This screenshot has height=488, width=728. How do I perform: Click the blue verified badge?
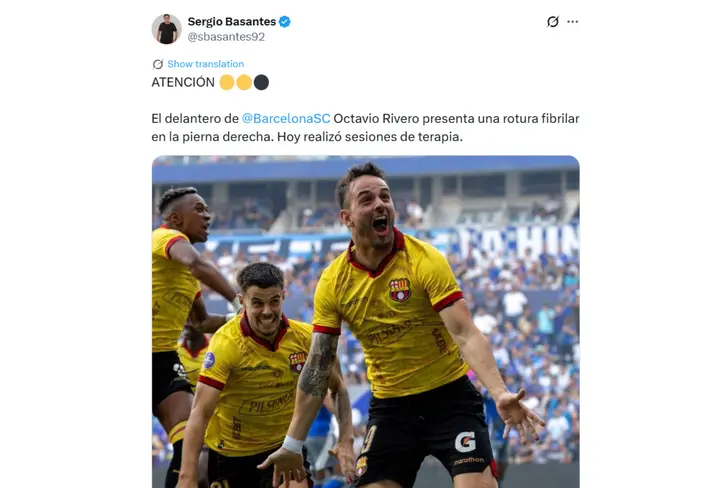(285, 22)
